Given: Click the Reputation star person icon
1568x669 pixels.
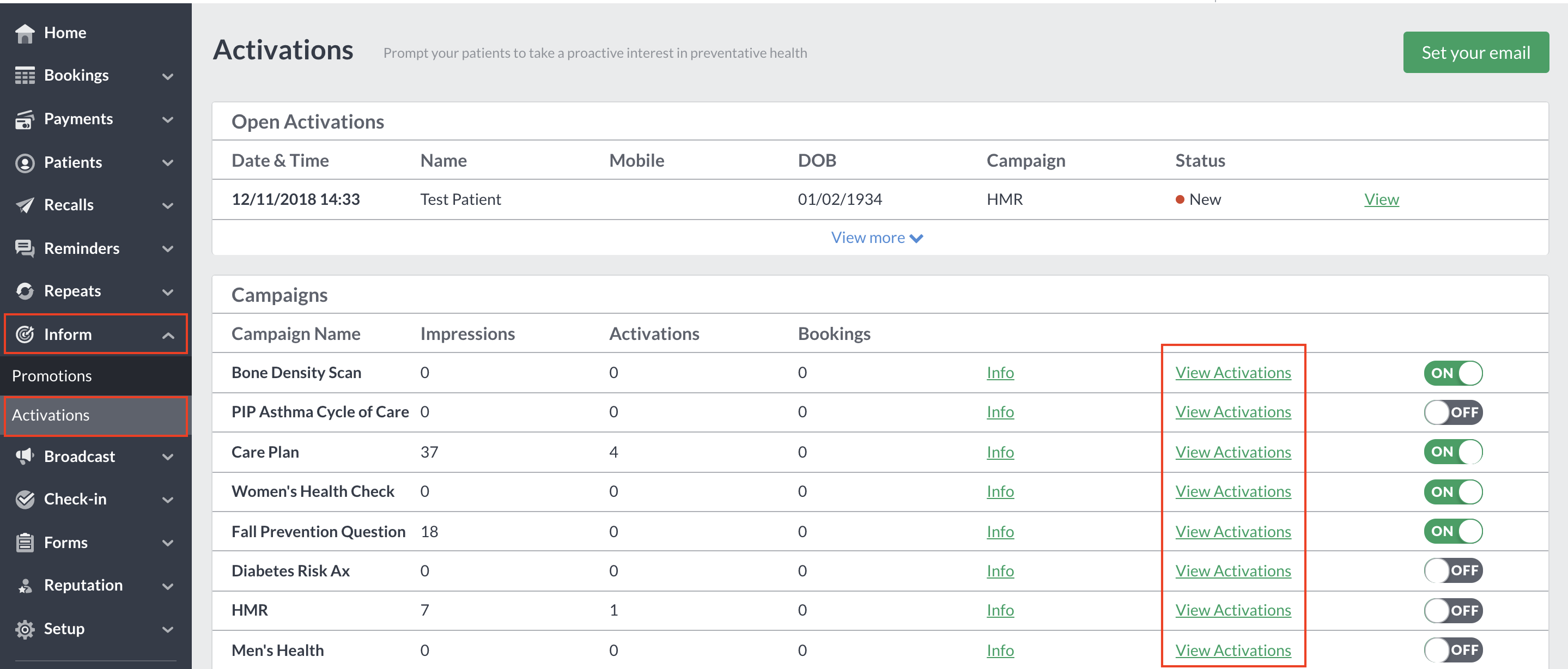Looking at the screenshot, I should 25,586.
